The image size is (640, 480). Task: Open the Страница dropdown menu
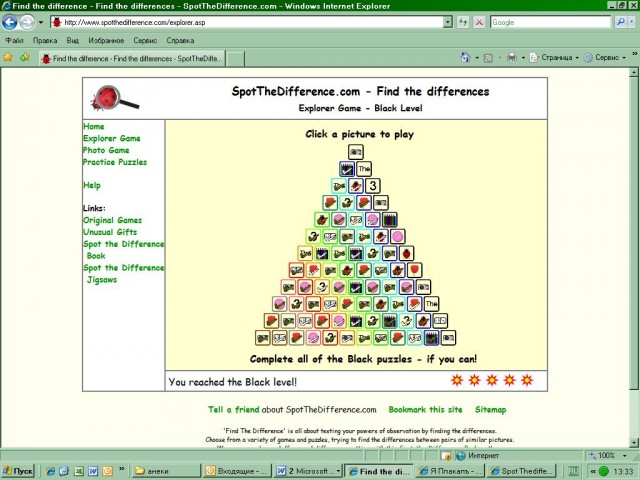coord(554,58)
